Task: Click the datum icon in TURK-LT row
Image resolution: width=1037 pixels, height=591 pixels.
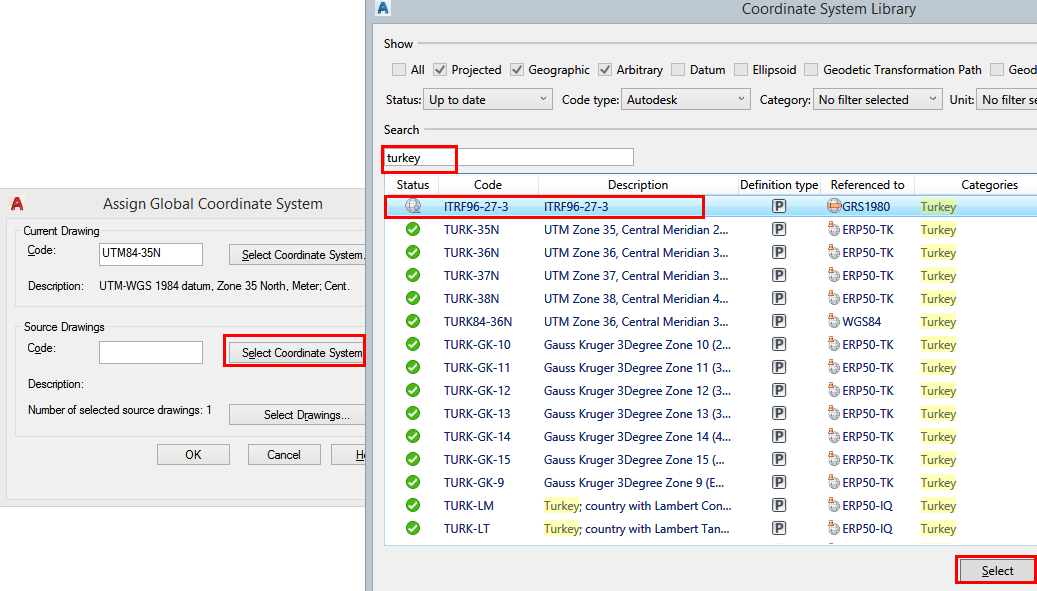Action: 834,529
